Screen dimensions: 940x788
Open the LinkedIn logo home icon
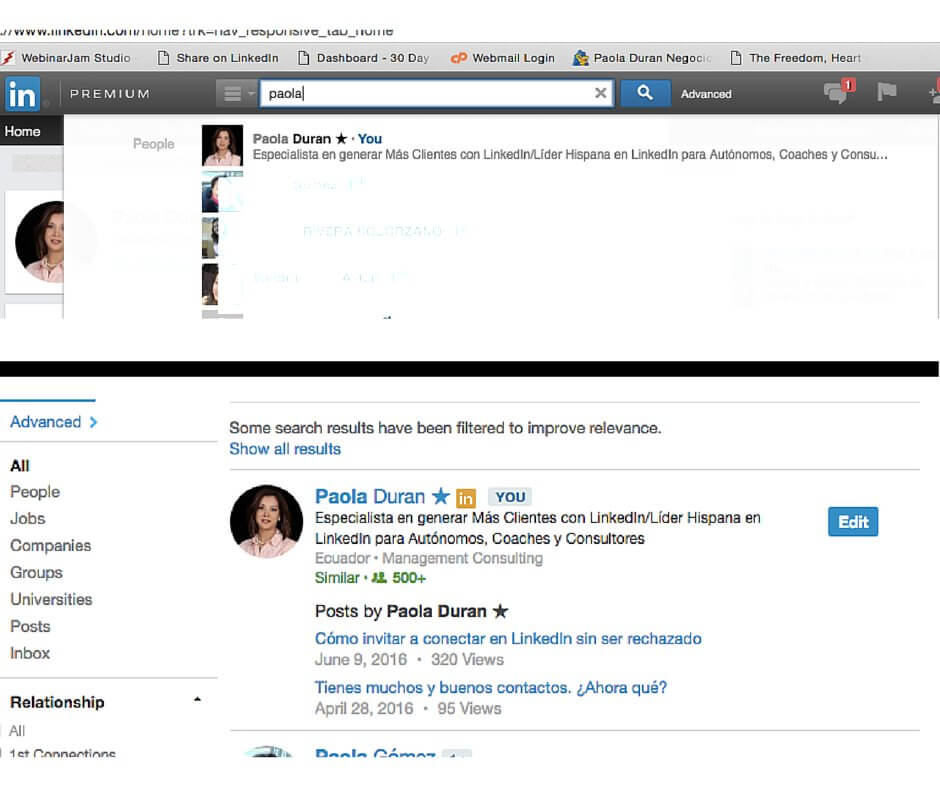pyautogui.click(x=23, y=94)
